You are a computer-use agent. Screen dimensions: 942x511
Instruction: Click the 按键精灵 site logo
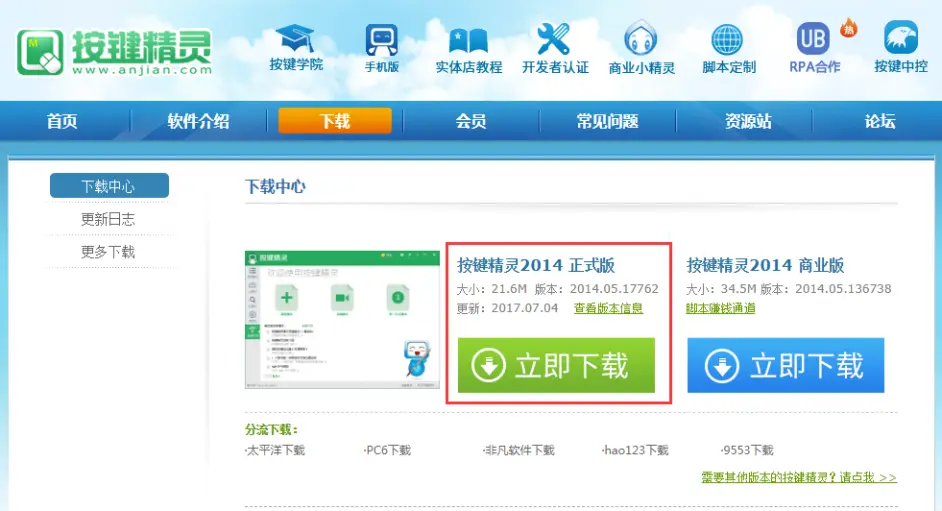coord(114,53)
